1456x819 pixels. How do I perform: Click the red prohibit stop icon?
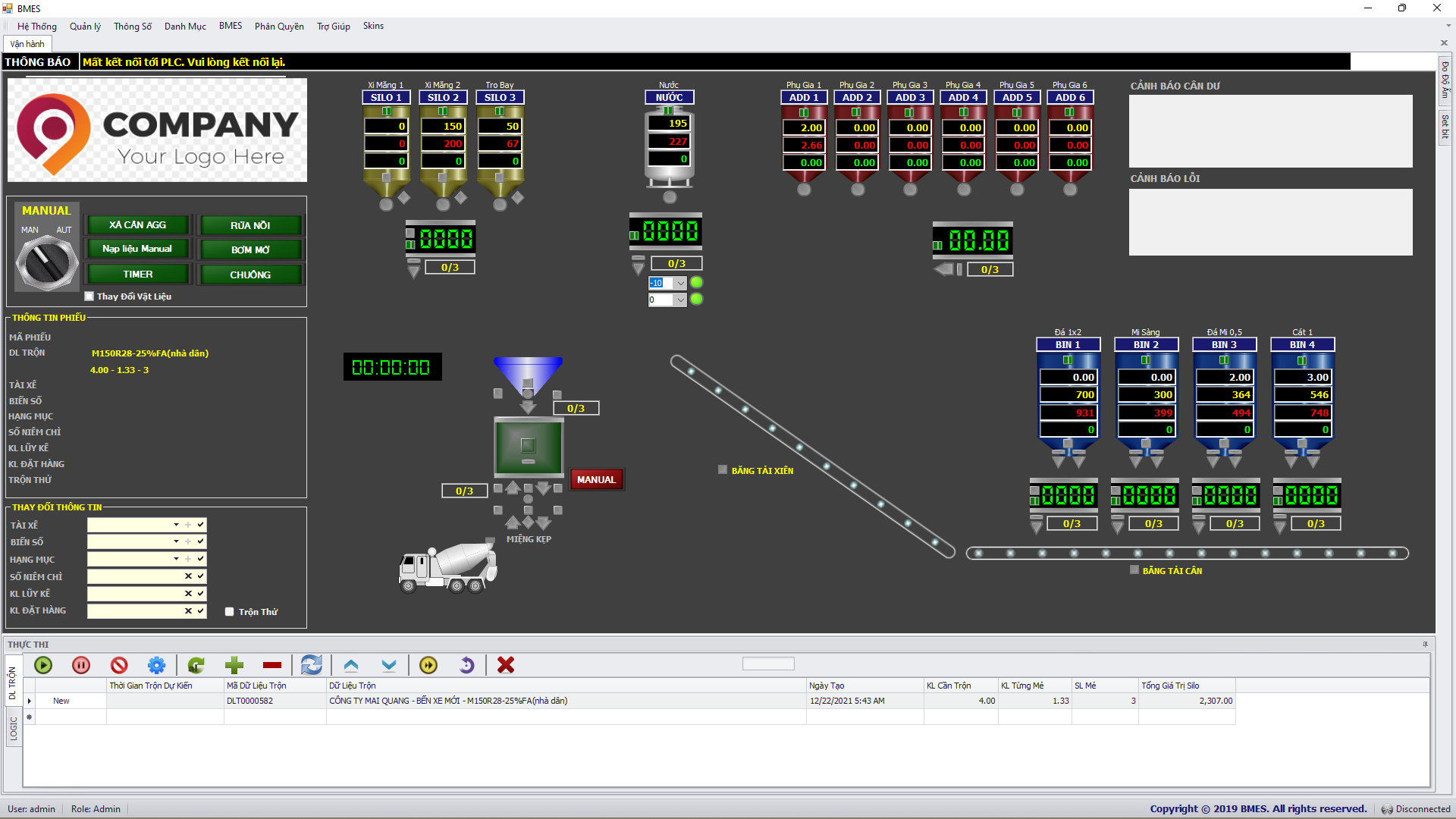(x=119, y=665)
